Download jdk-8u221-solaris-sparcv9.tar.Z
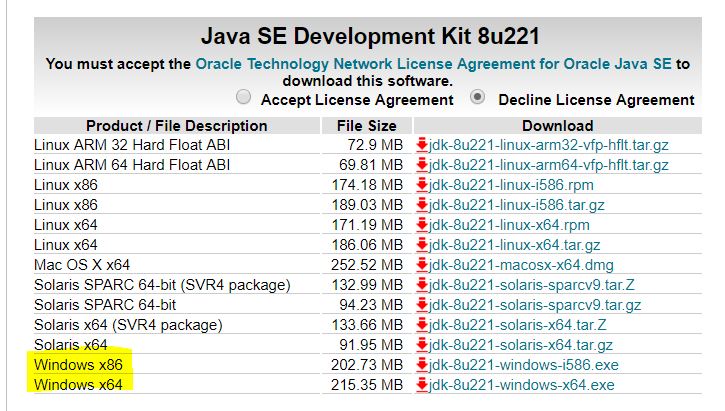 pyautogui.click(x=532, y=285)
